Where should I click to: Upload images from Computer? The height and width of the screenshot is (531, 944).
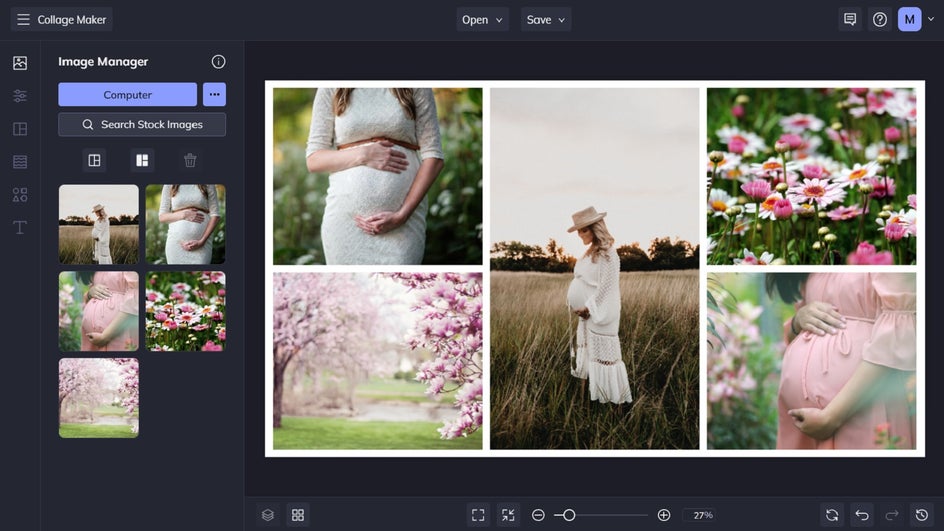tap(128, 95)
